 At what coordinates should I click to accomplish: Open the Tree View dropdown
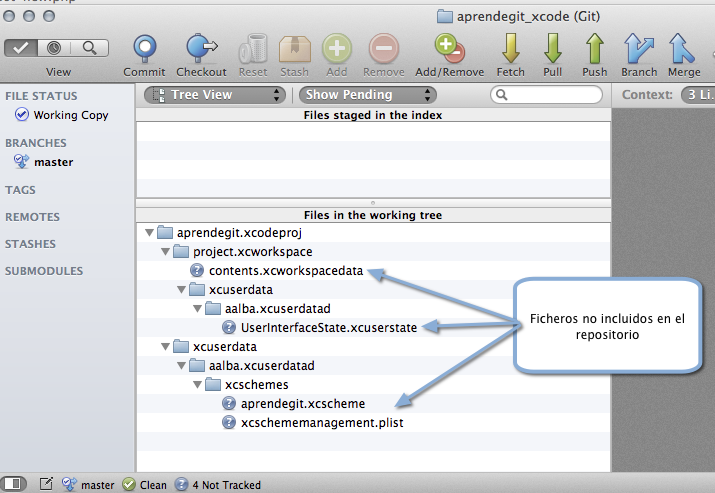215,95
